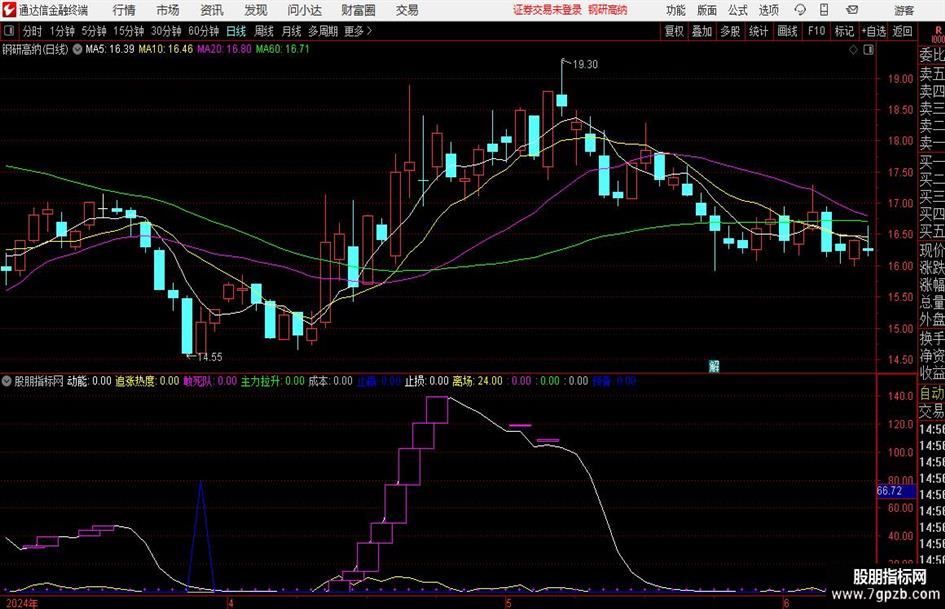Switch to 月线 monthly period
The height and width of the screenshot is (609, 945).
(x=291, y=31)
